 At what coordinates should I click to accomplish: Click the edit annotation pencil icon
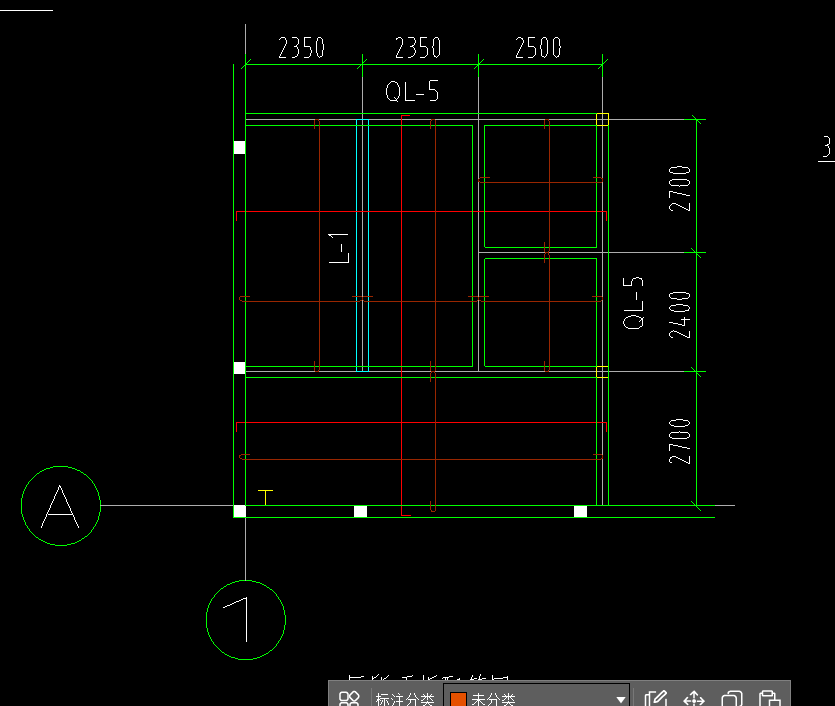click(x=656, y=698)
